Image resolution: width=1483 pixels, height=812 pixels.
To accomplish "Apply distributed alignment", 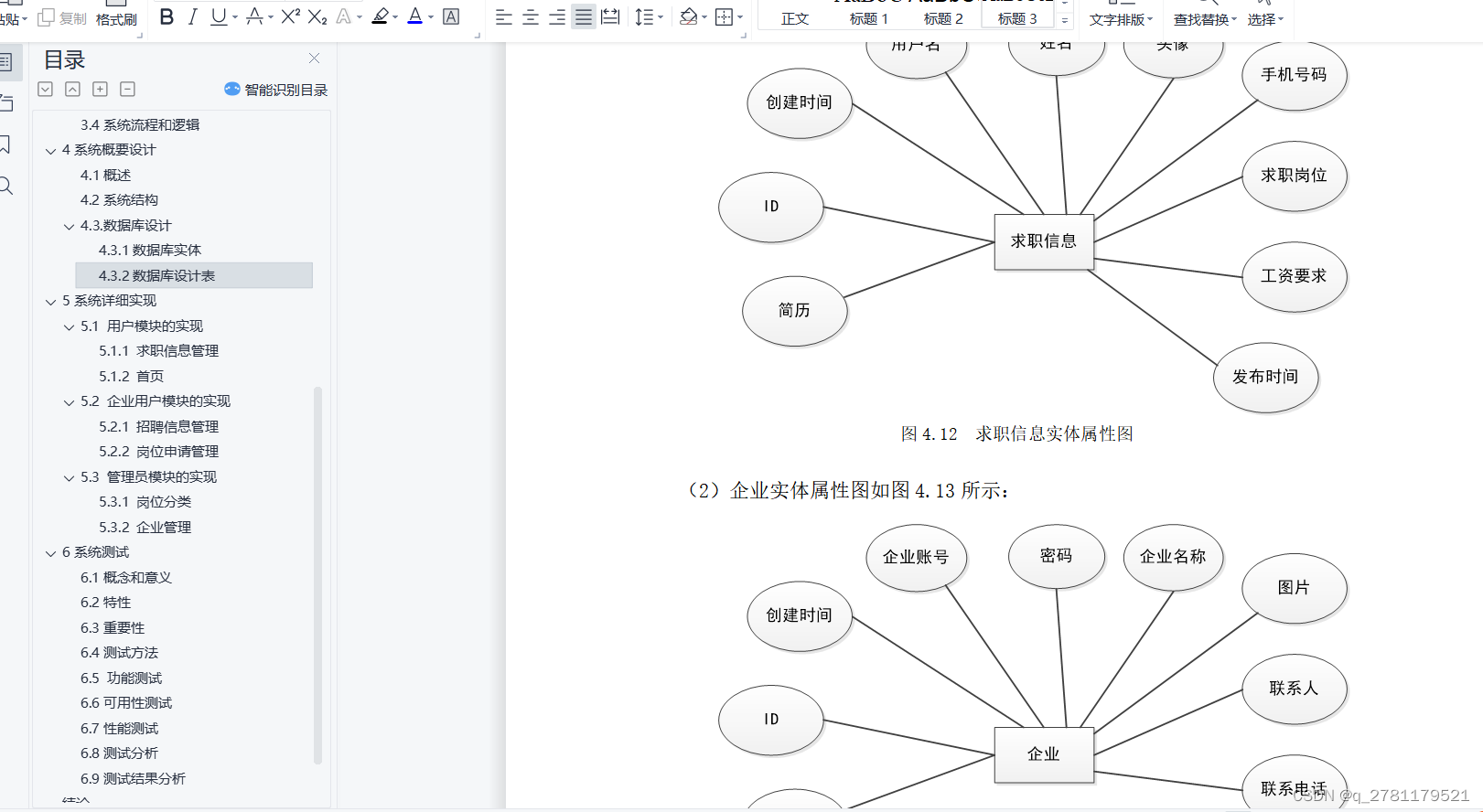I will click(610, 16).
